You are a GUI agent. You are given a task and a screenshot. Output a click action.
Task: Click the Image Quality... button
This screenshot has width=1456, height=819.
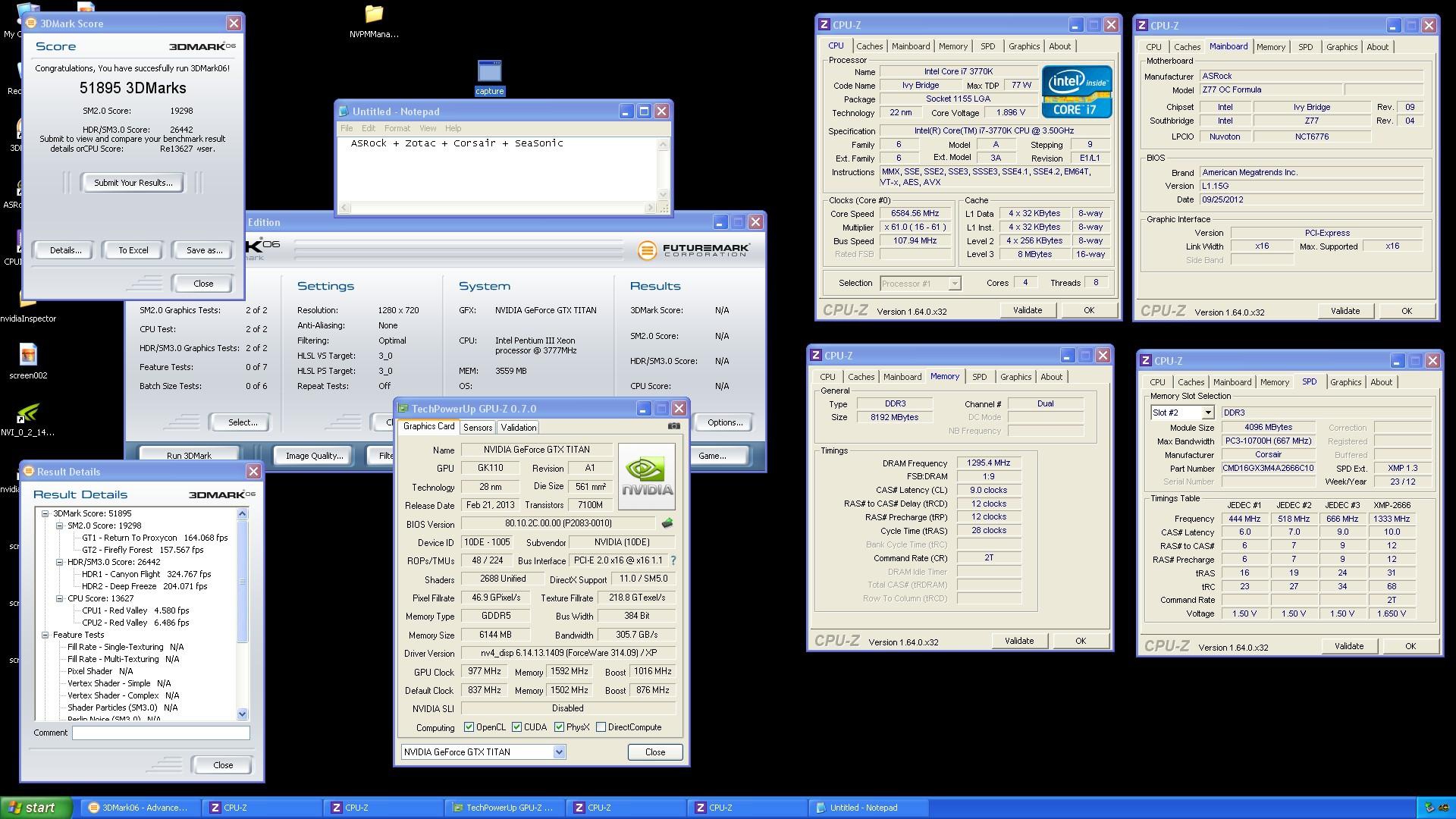pos(314,455)
